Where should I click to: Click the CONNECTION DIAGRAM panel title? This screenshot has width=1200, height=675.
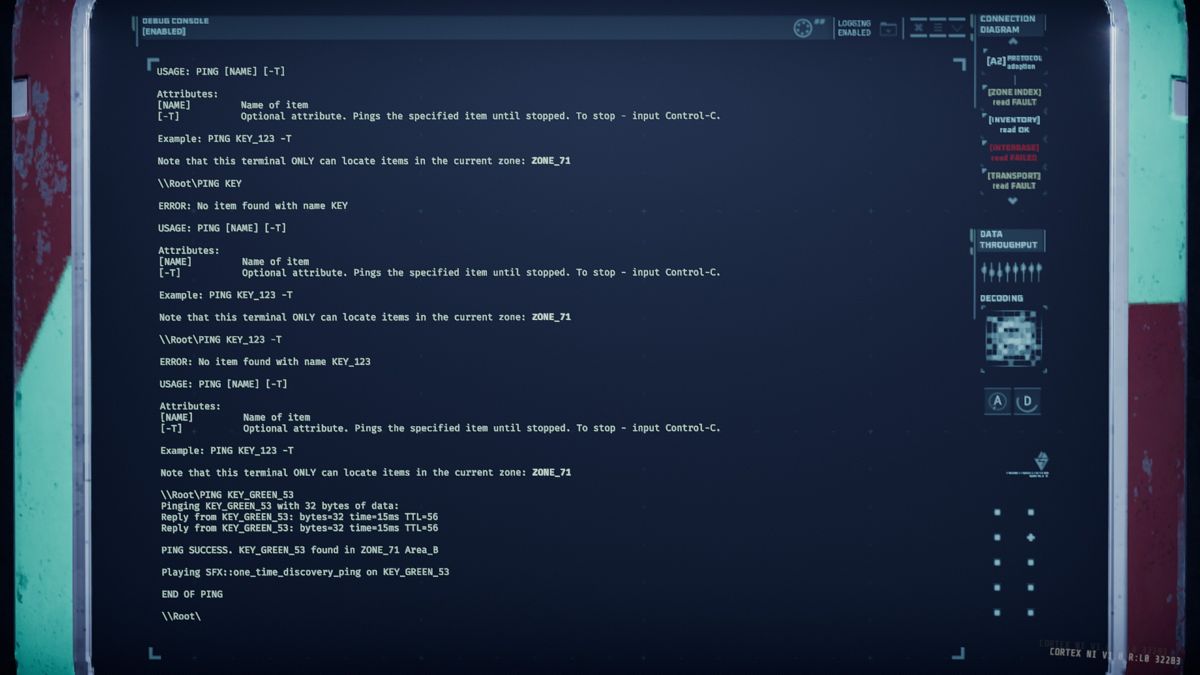[x=1010, y=23]
